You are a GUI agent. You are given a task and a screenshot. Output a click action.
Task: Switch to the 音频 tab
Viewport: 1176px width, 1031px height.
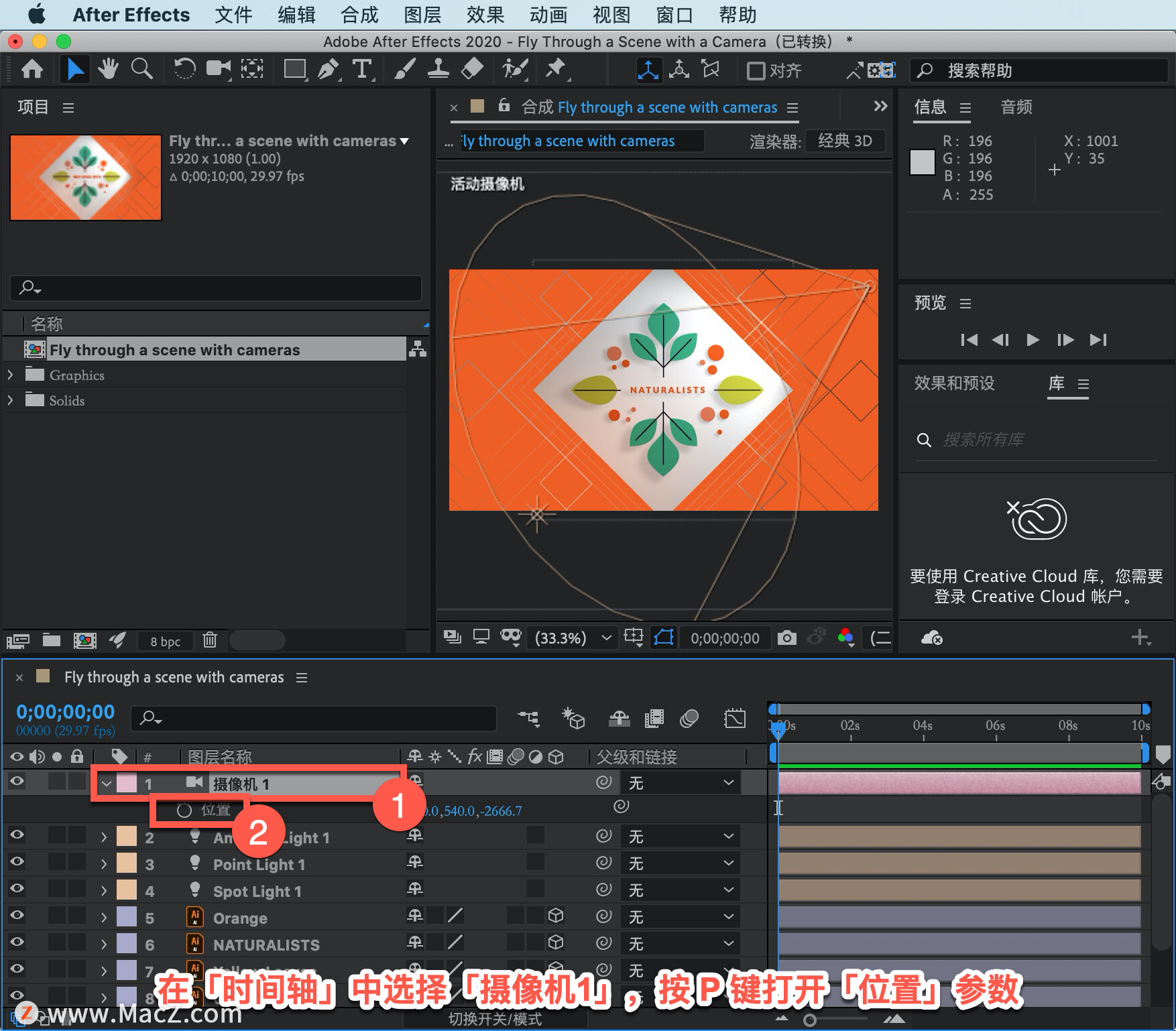pyautogui.click(x=1016, y=107)
